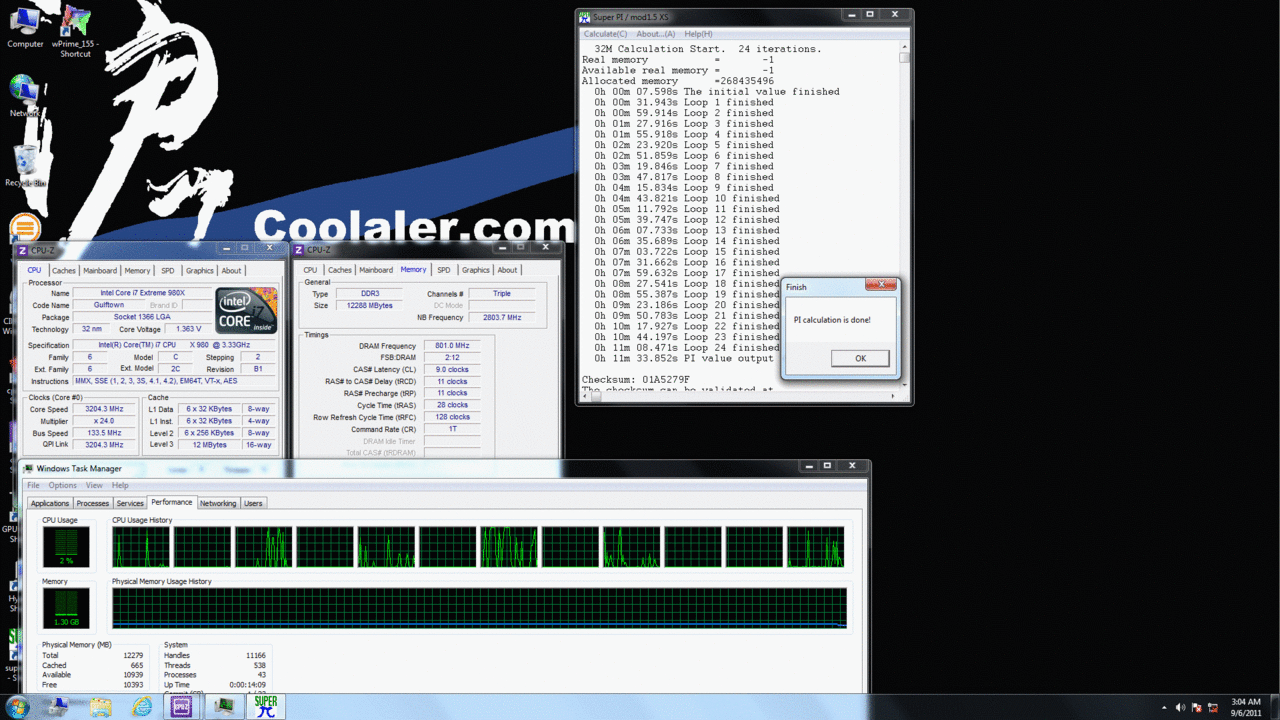The width and height of the screenshot is (1280, 720).
Task: Open Windows Explorer folder icon in taskbar
Action: (x=100, y=707)
